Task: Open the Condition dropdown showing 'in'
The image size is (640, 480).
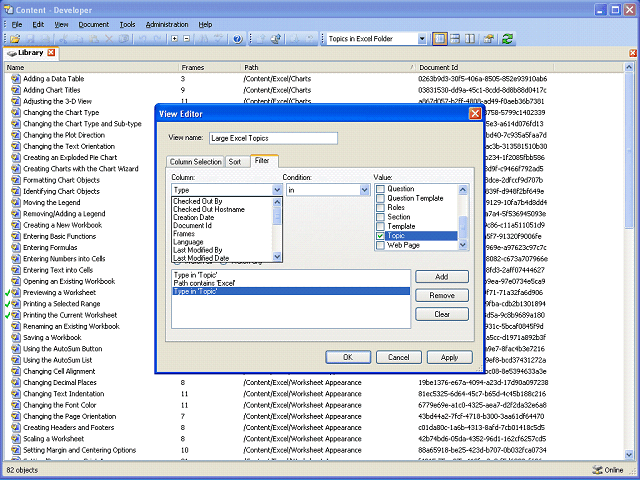Action: click(328, 190)
